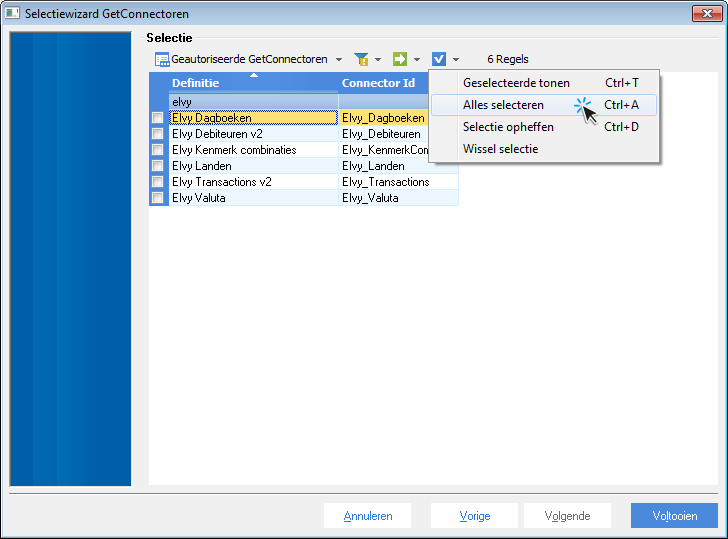Screen dimensions: 728x539
Task: Click the Annuleren button
Action: 368,516
